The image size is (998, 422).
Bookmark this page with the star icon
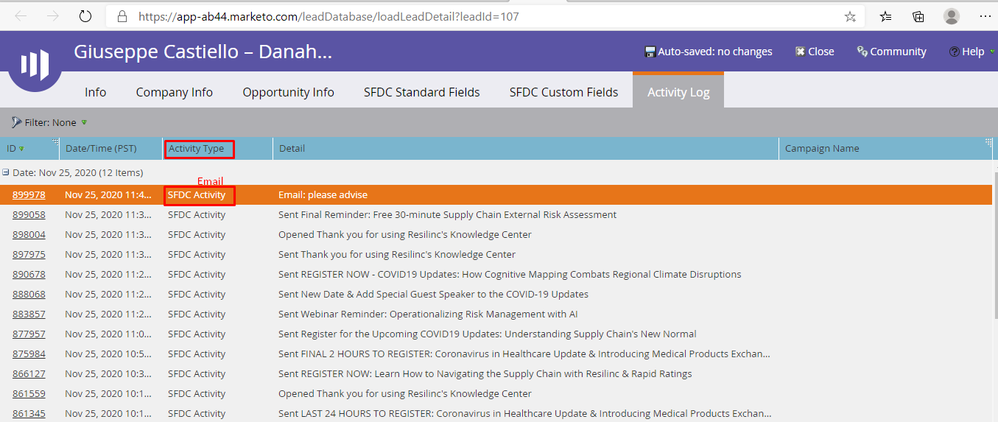coord(850,17)
